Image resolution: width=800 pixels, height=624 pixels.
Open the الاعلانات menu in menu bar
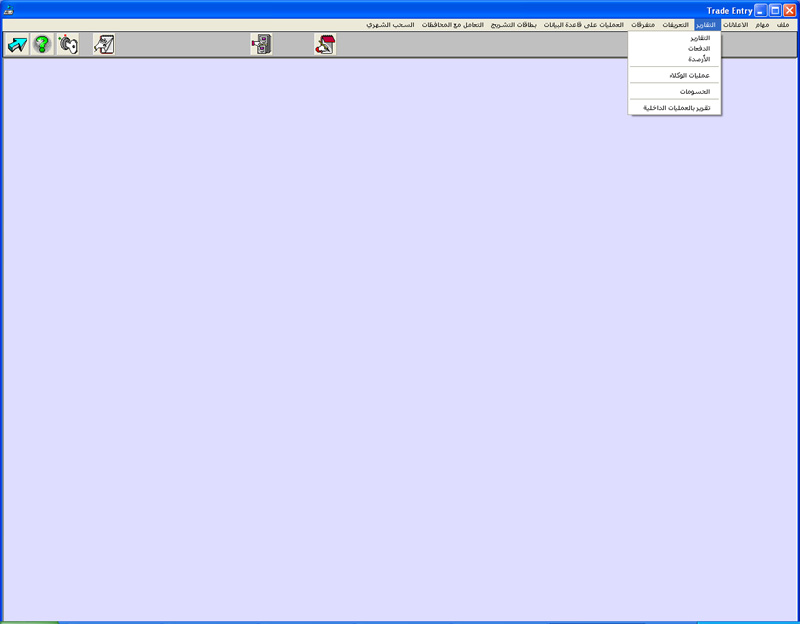click(x=736, y=24)
